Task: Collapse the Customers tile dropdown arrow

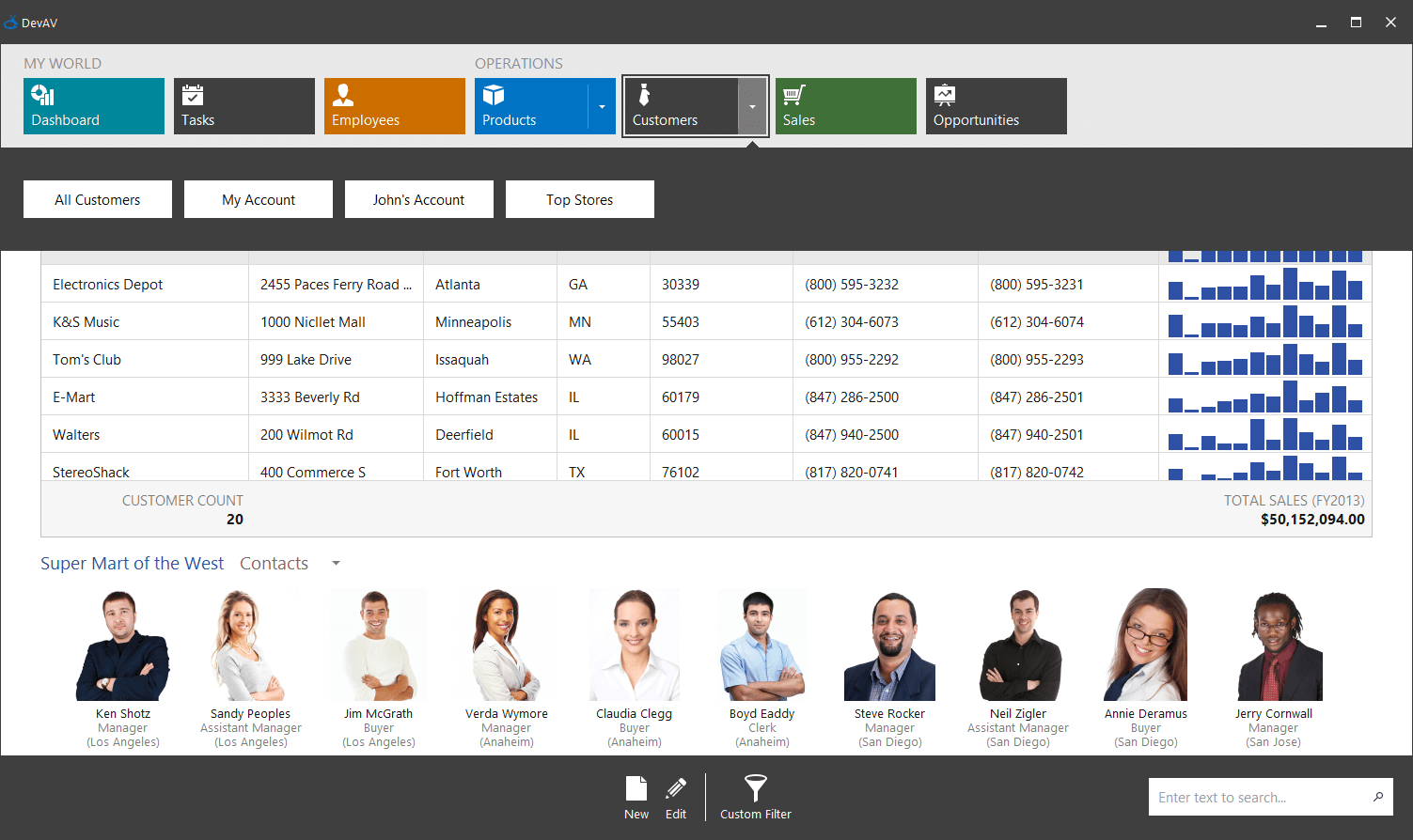Action: pyautogui.click(x=752, y=106)
